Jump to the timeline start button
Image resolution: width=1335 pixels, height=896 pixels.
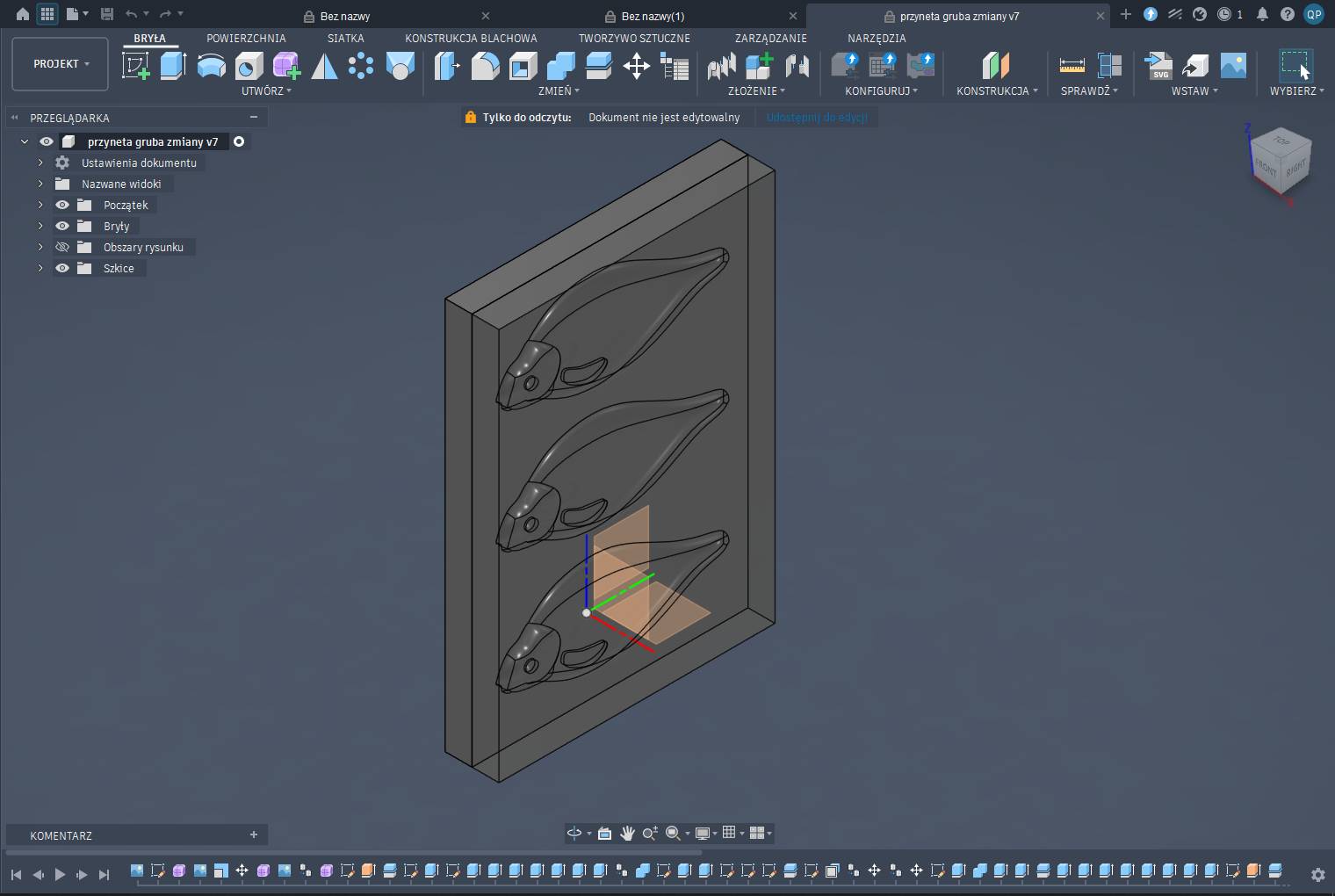click(16, 874)
